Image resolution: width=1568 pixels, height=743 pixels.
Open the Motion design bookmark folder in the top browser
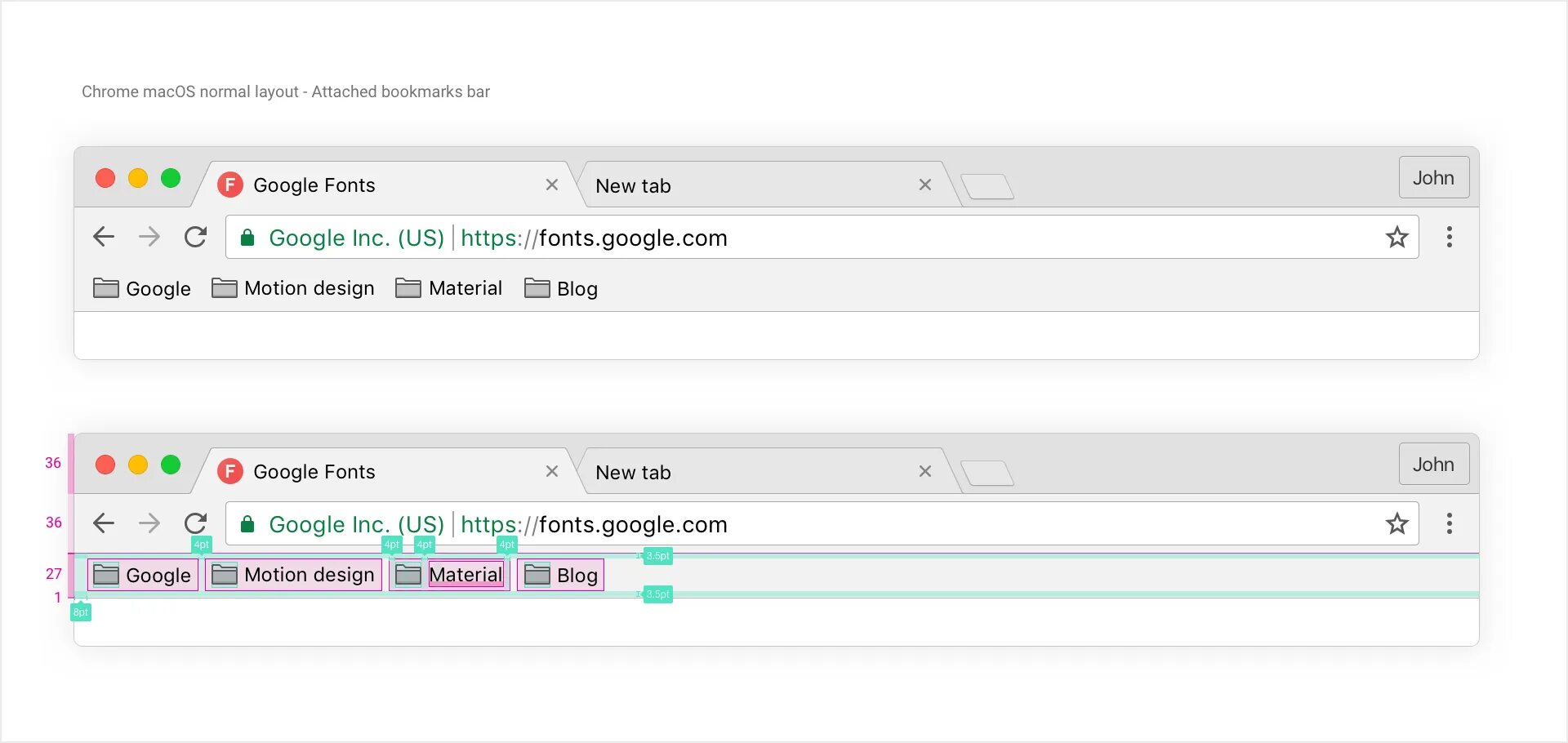tap(293, 288)
